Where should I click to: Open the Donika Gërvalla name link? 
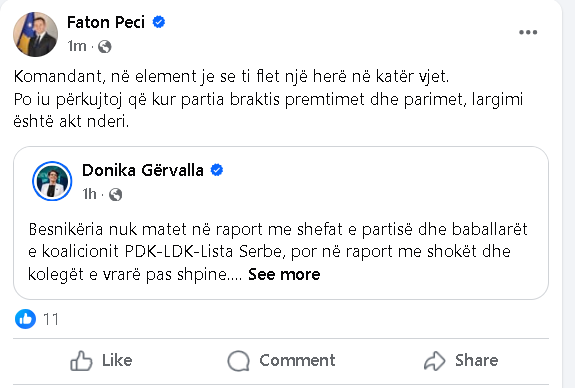coord(143,171)
